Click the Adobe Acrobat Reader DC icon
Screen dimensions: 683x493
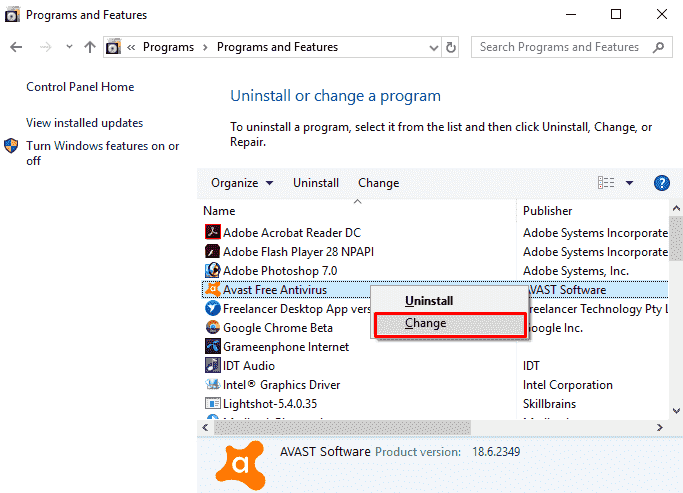click(213, 232)
